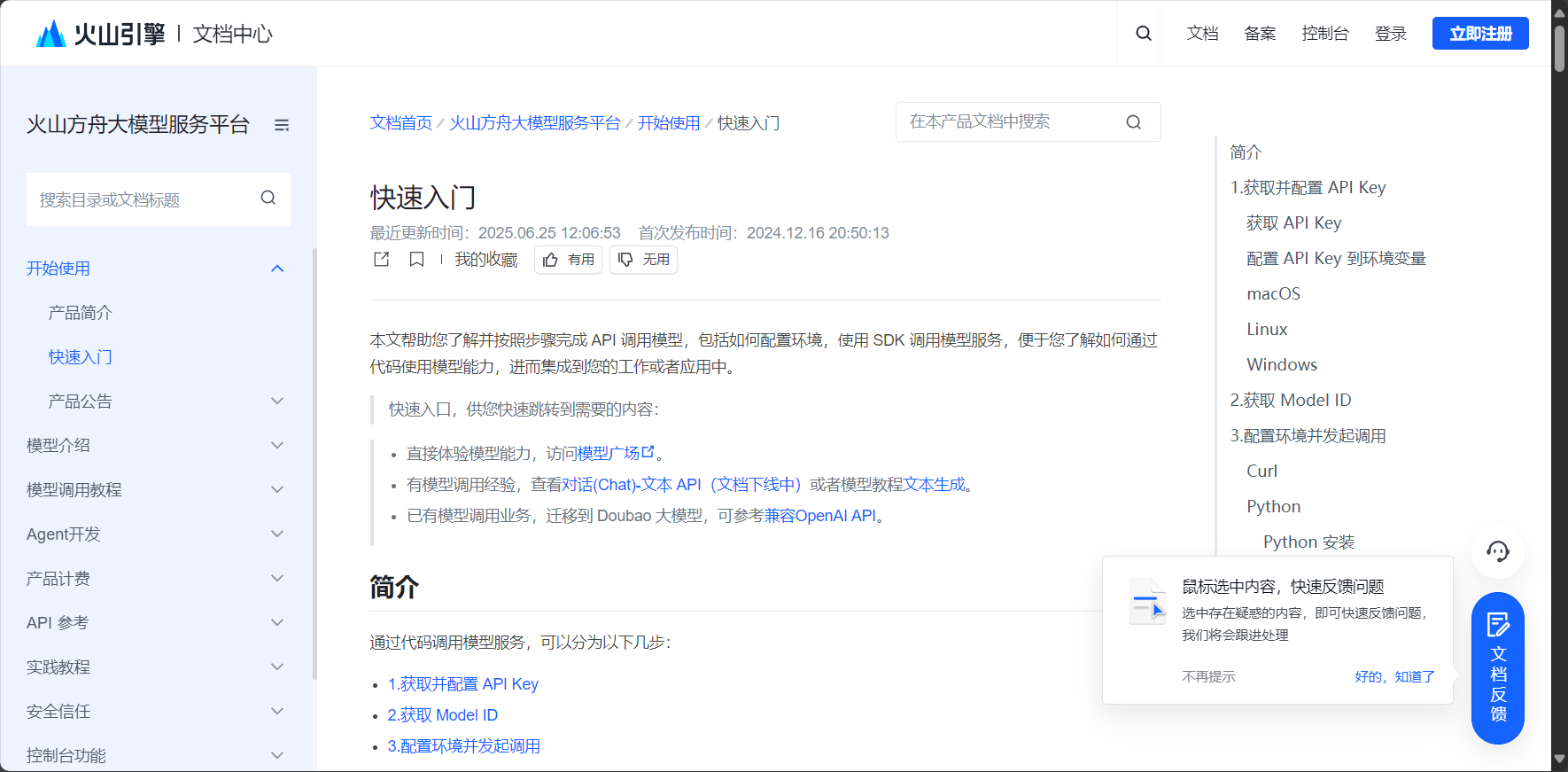This screenshot has width=1568, height=772.
Task: Expand the 模型介绍 section
Action: pos(277,446)
